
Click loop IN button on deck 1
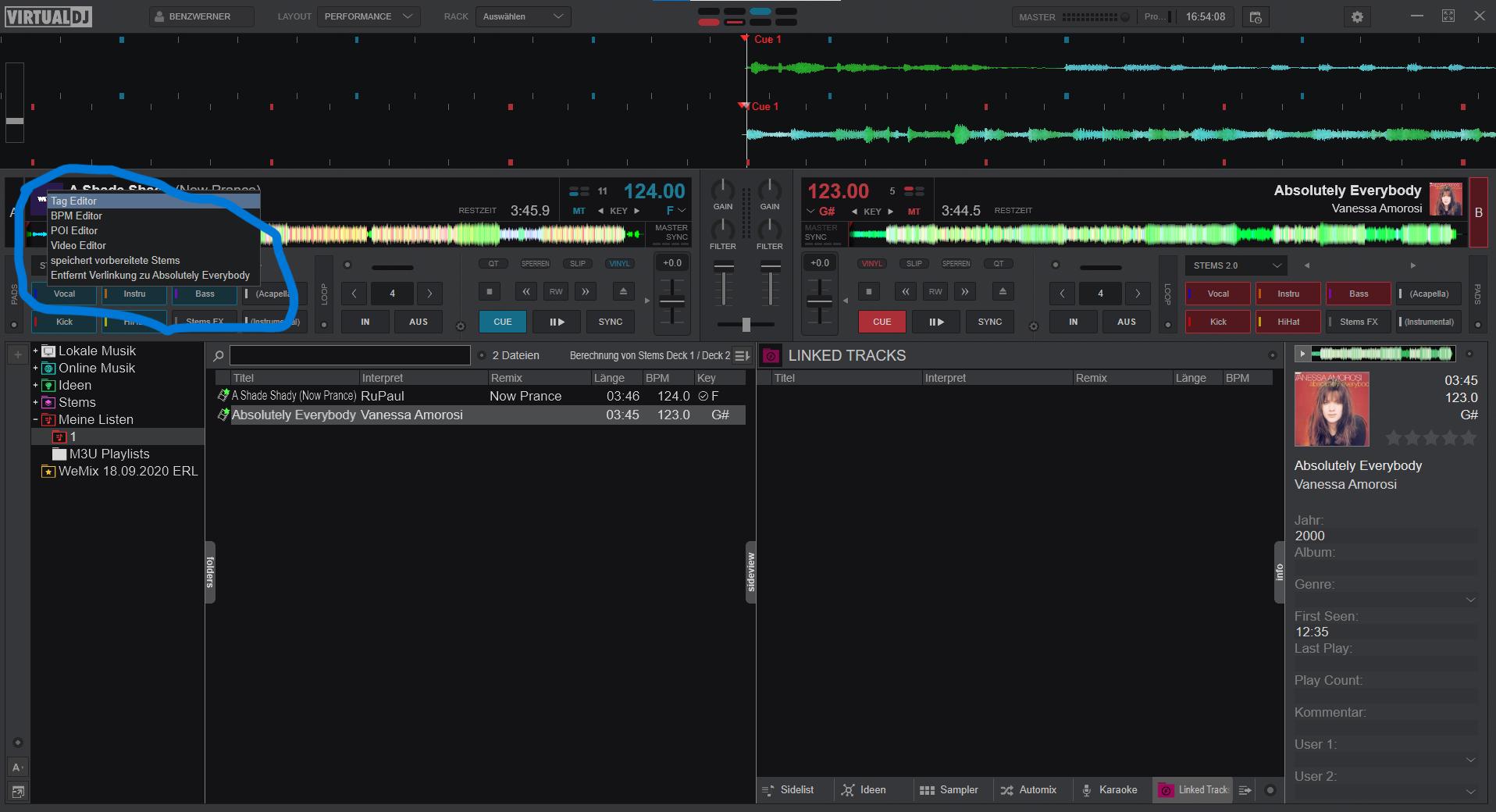[365, 322]
